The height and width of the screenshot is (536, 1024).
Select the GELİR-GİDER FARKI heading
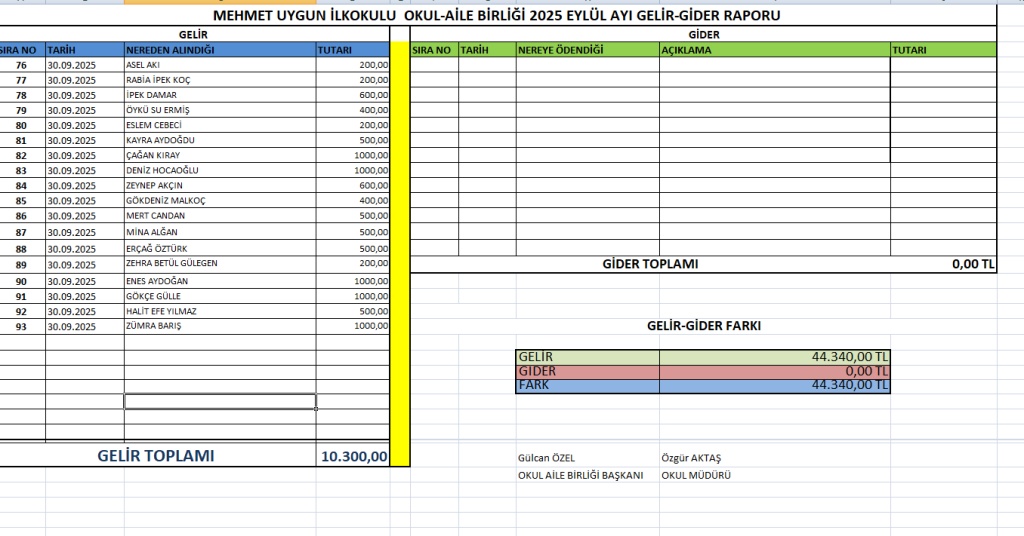703,326
